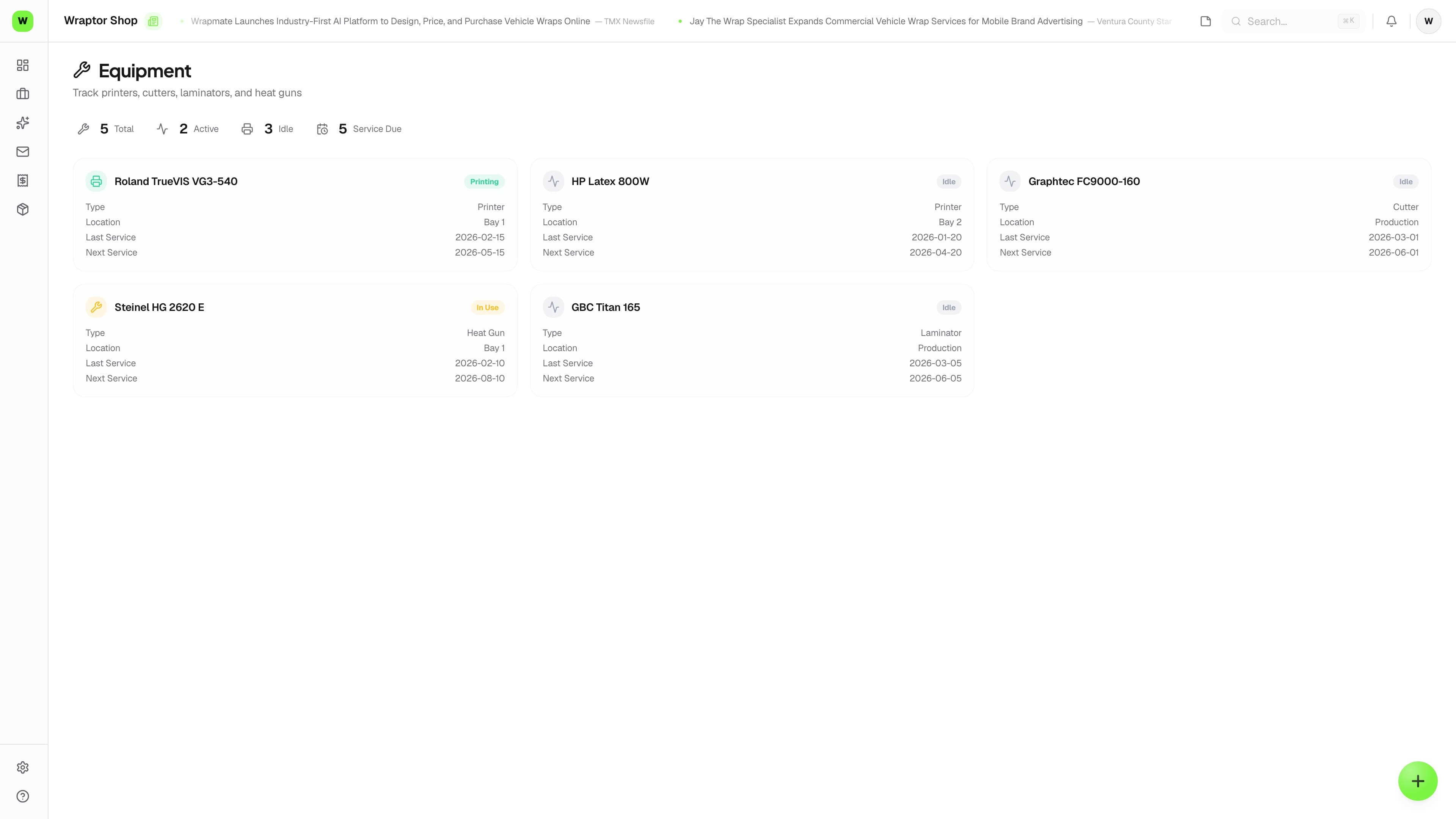1456x819 pixels.
Task: Focus the Search input field
Action: (1294, 21)
